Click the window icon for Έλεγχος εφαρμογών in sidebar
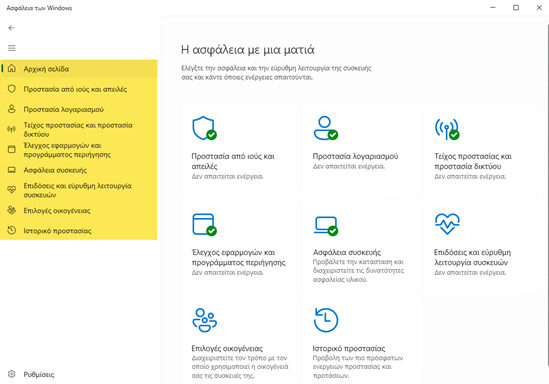Image resolution: width=549 pixels, height=384 pixels. pos(12,149)
